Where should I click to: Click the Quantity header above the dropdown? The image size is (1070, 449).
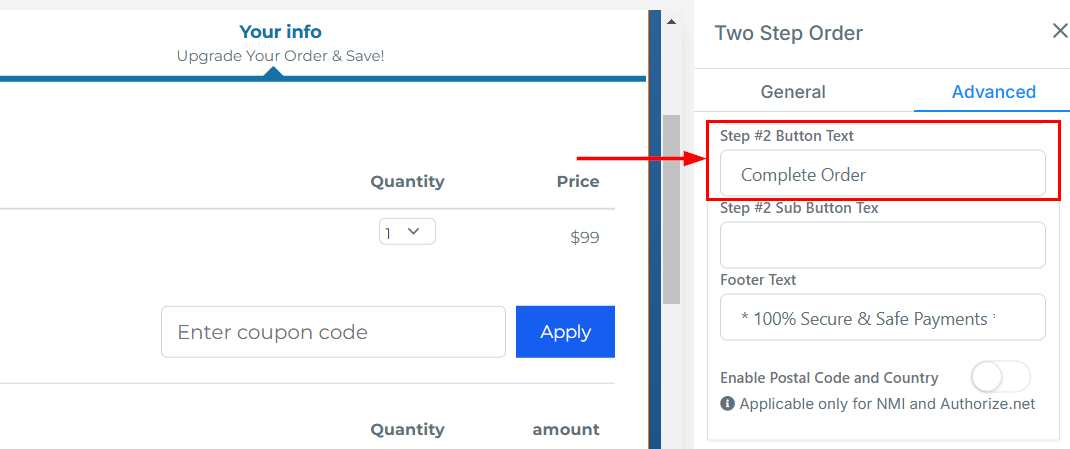click(x=407, y=181)
